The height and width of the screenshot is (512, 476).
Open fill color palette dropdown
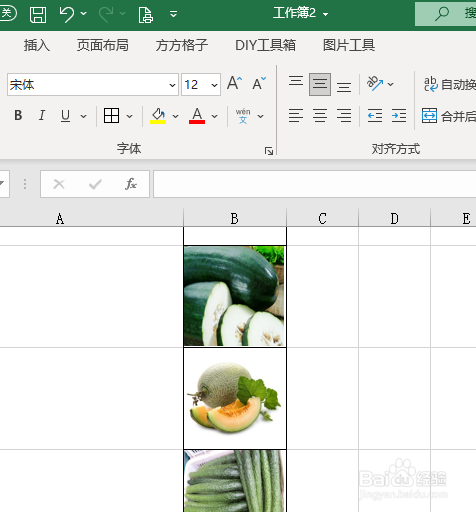175,116
